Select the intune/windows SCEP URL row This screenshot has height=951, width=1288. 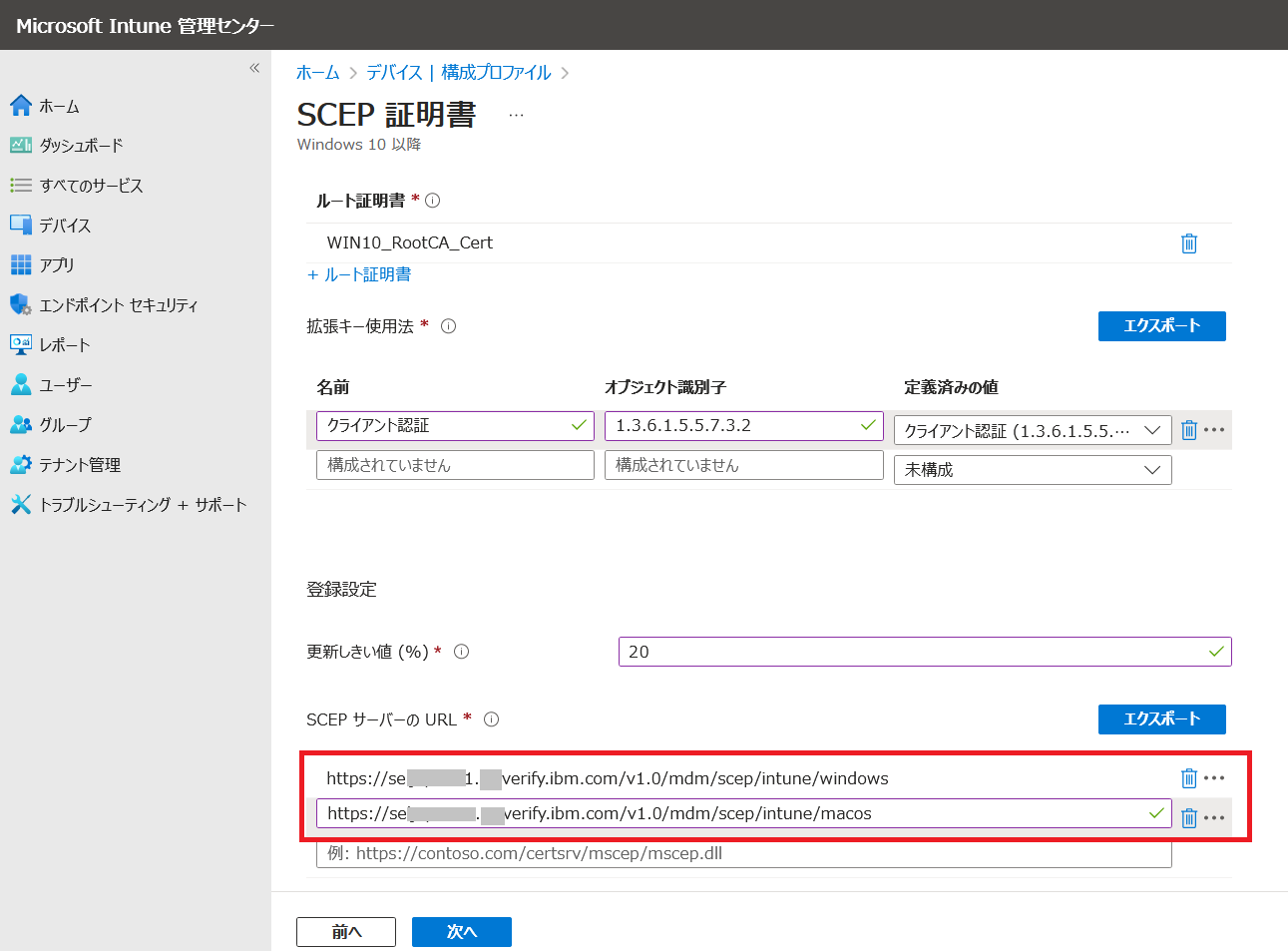pyautogui.click(x=743, y=778)
